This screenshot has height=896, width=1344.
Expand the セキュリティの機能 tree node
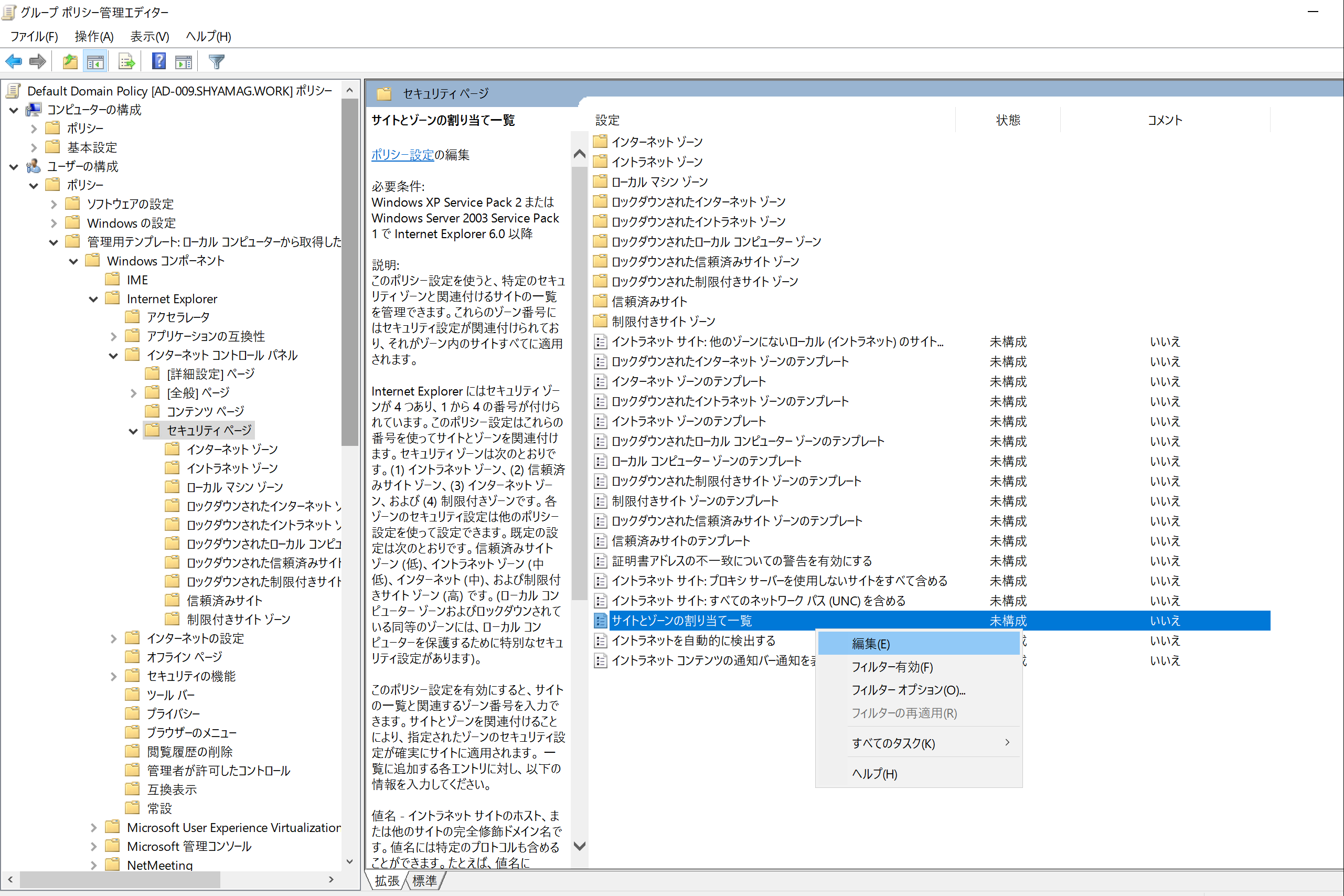tap(113, 676)
